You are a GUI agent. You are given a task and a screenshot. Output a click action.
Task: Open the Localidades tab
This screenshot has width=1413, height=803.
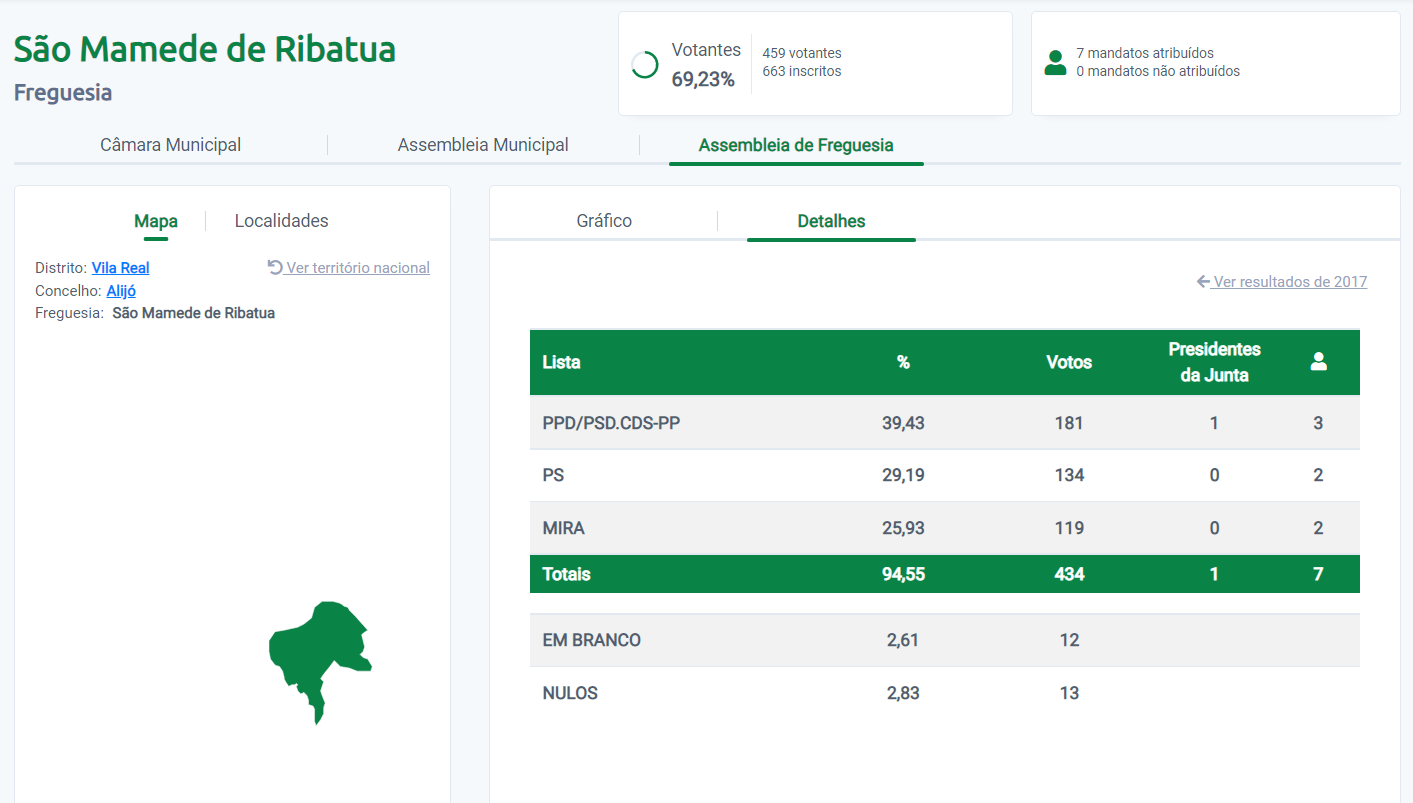[281, 221]
